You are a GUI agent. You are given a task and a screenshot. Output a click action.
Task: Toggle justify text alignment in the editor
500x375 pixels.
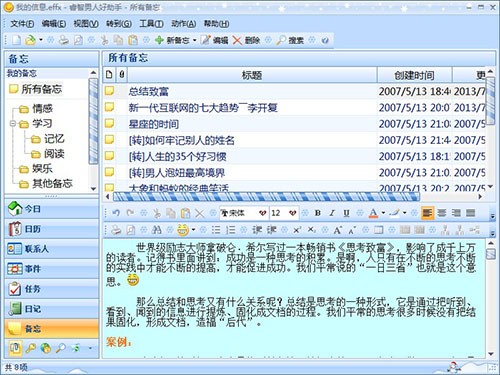(x=470, y=213)
